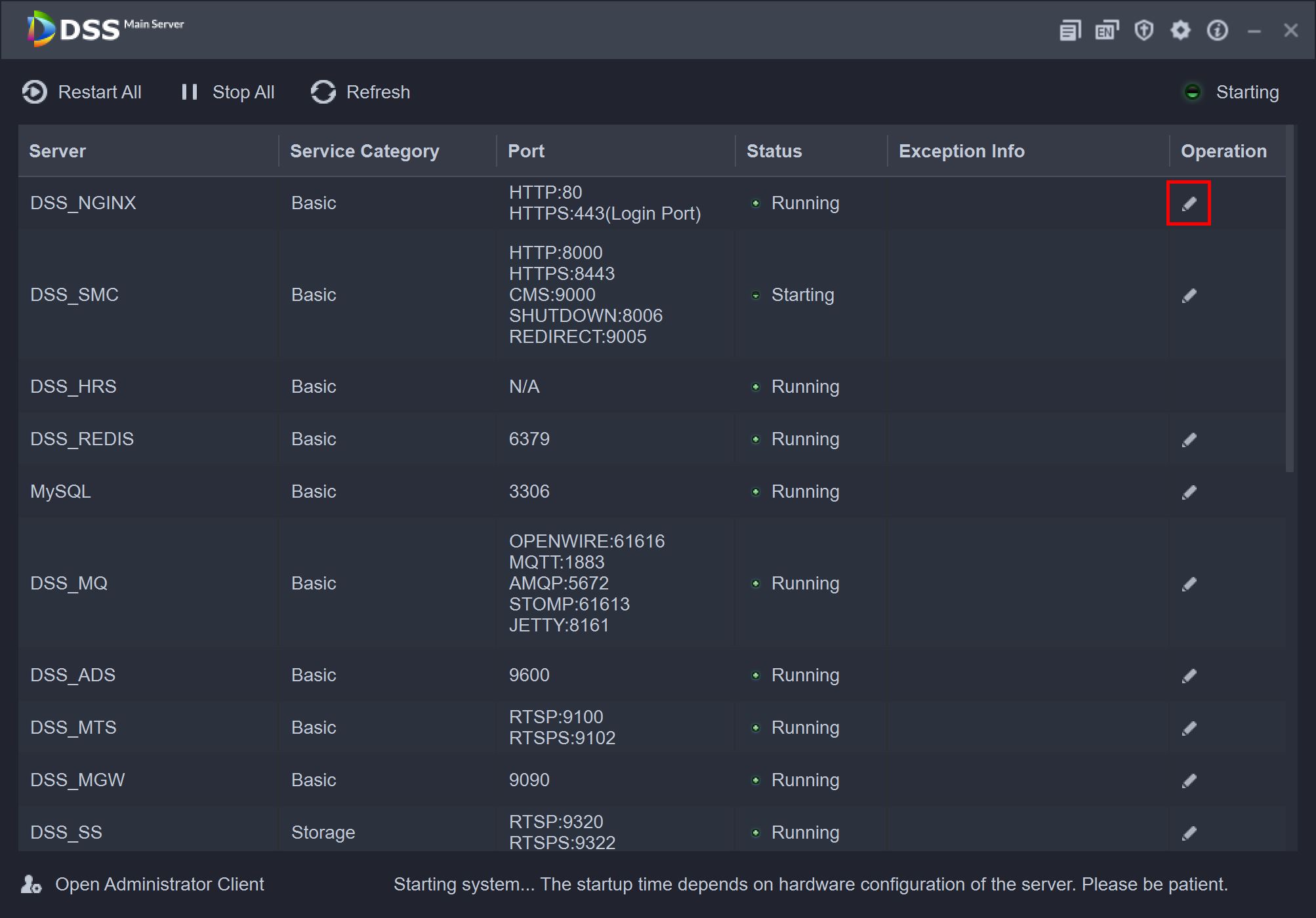Image resolution: width=1316 pixels, height=918 pixels.
Task: Open settings with the gear icon
Action: [x=1180, y=30]
